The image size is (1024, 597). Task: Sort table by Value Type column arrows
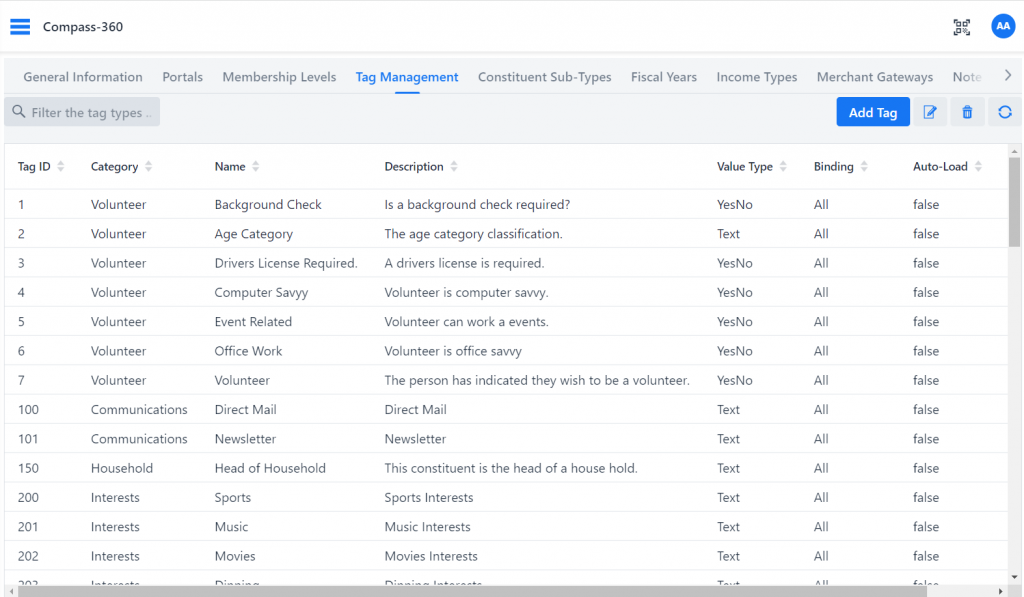(x=783, y=166)
